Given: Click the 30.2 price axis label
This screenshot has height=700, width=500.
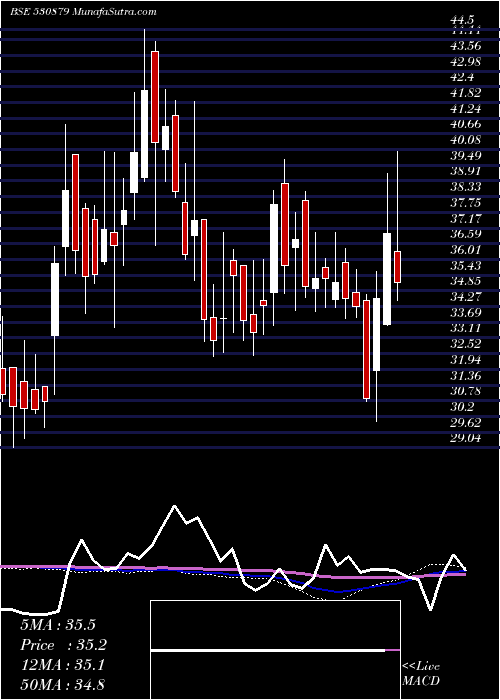Looking at the screenshot, I should click(461, 407).
